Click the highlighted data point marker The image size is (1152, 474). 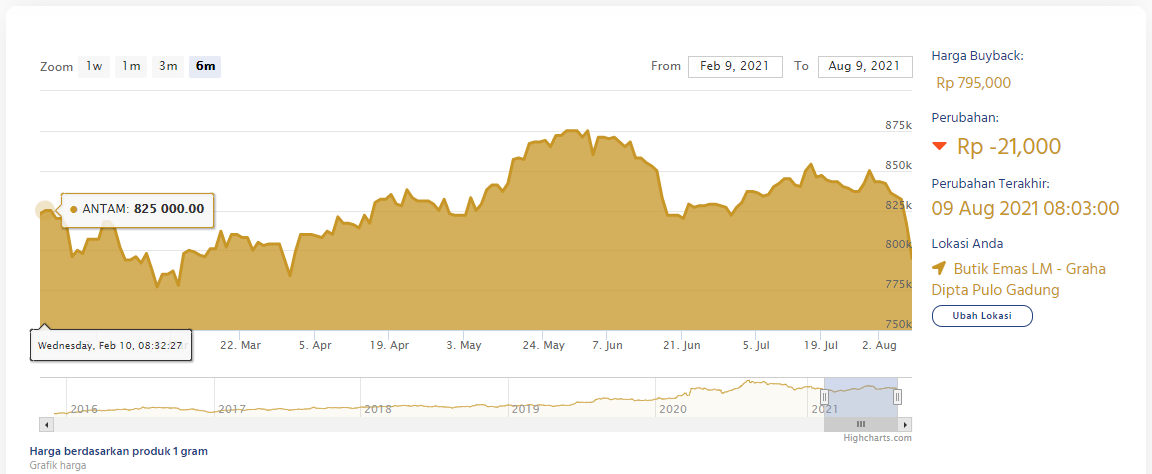pyautogui.click(x=44, y=210)
